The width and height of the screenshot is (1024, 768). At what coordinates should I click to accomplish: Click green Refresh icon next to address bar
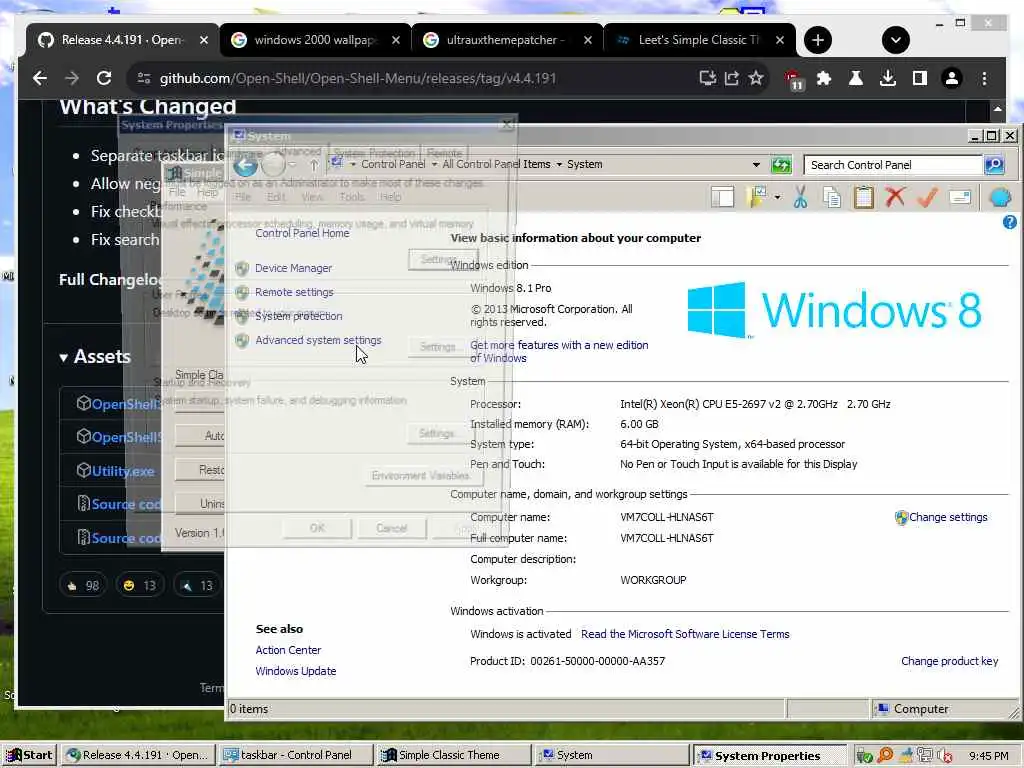pos(781,165)
